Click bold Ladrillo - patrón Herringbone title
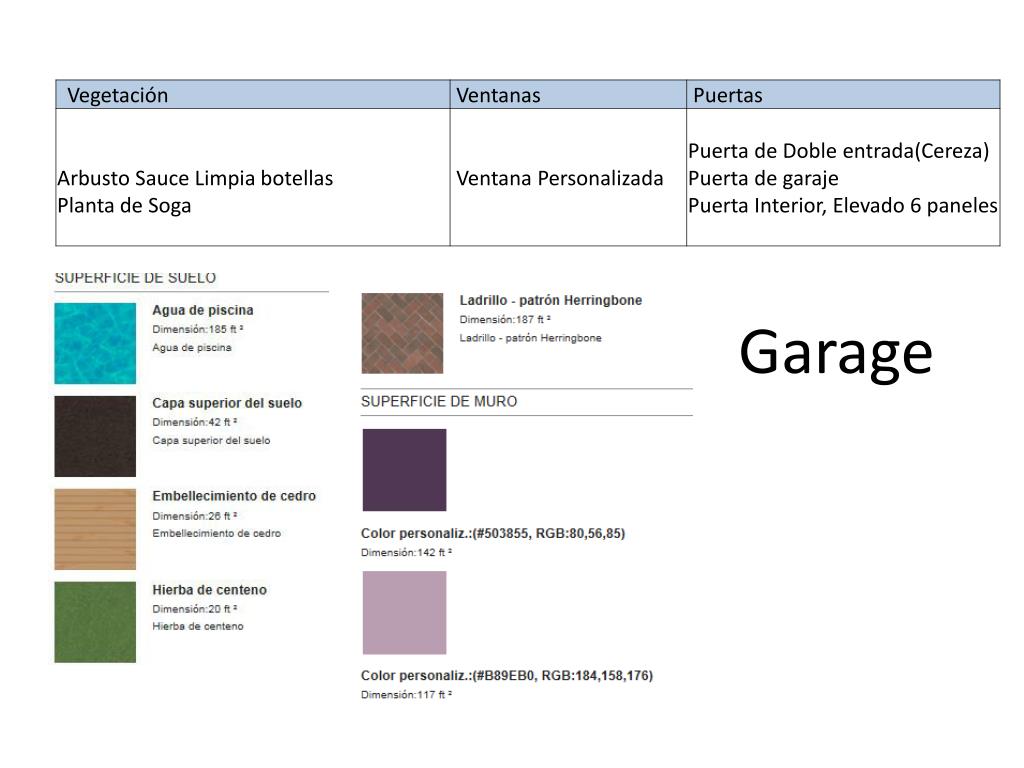Image resolution: width=1024 pixels, height=768 pixels. click(x=551, y=300)
